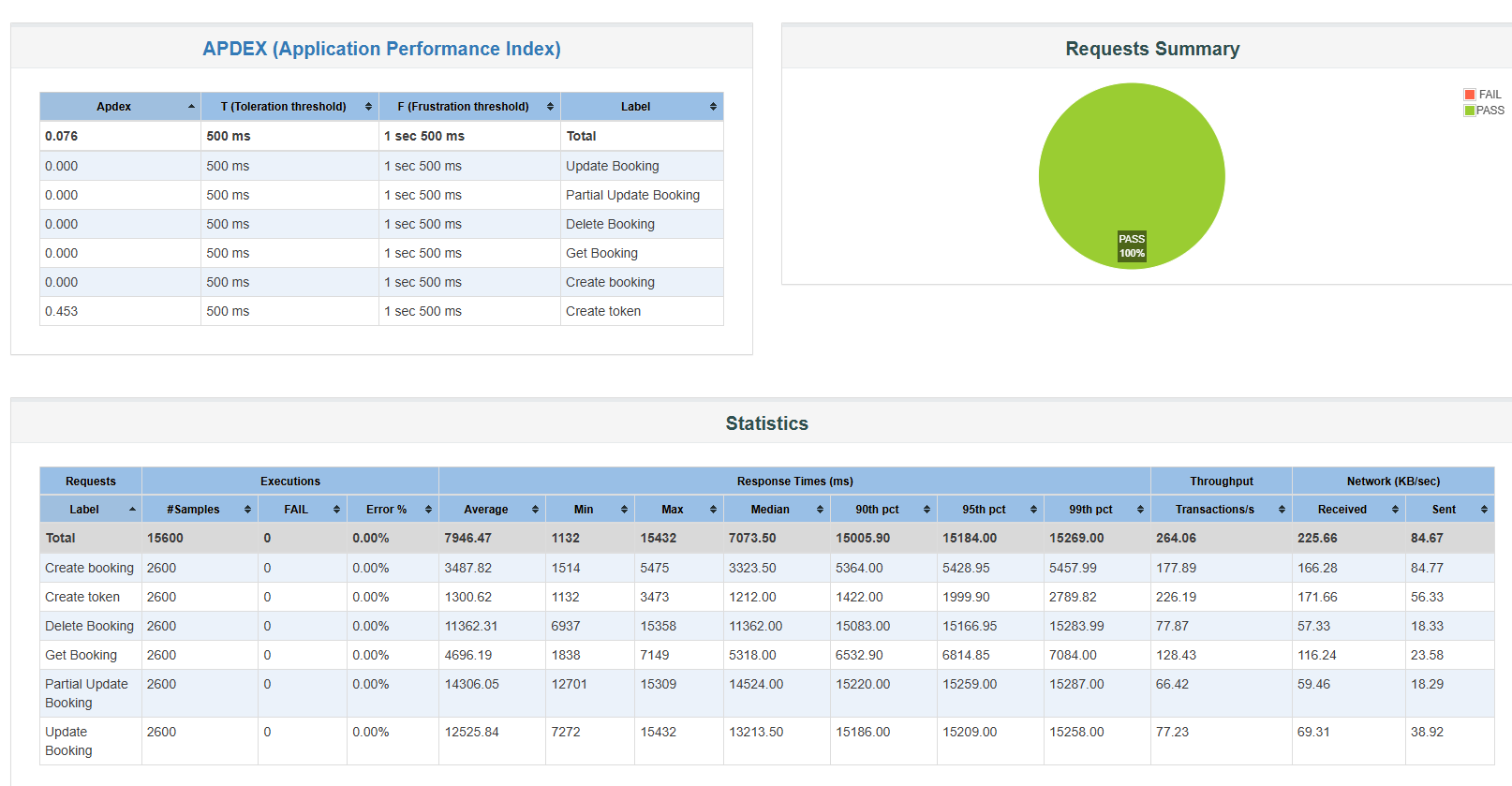Click Total row label in Statistics table

(x=60, y=538)
